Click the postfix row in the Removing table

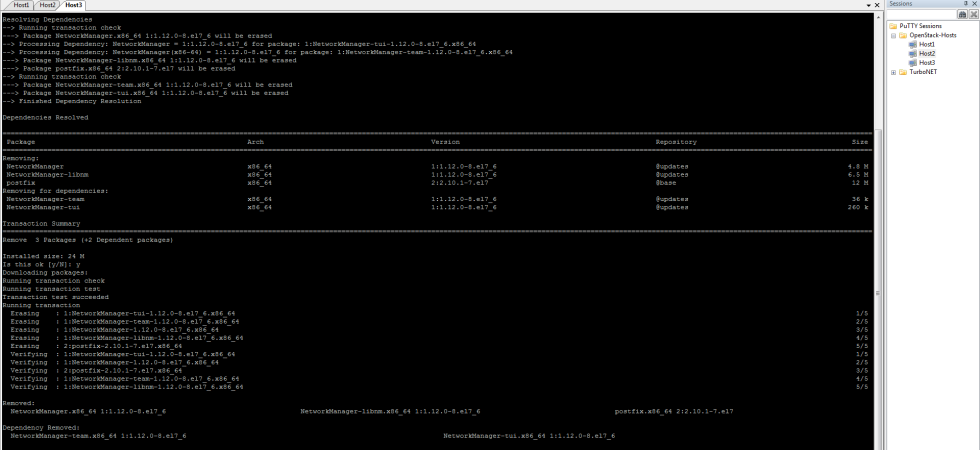click(x=437, y=183)
